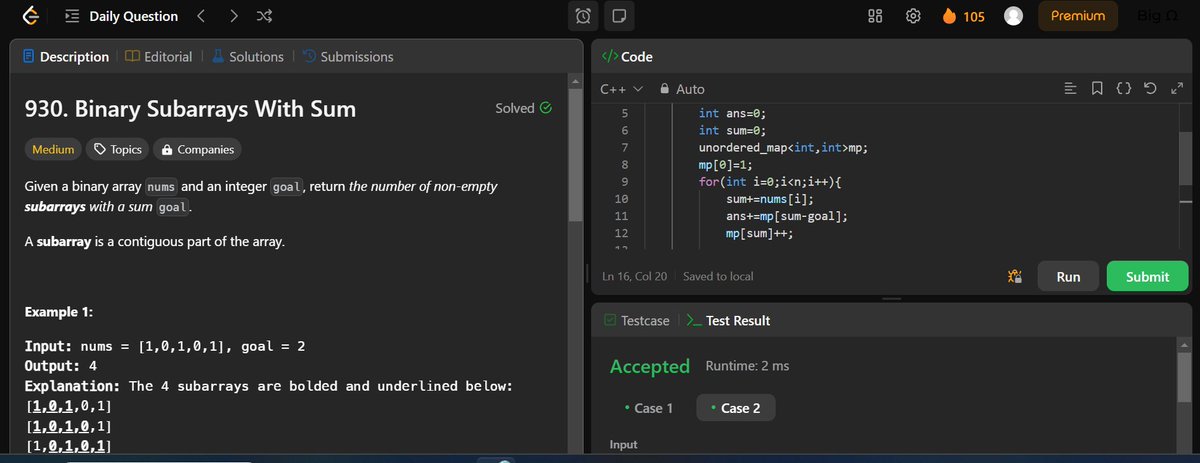This screenshot has width=1200, height=463.
Task: Click the Saved to local status
Action: tap(718, 276)
